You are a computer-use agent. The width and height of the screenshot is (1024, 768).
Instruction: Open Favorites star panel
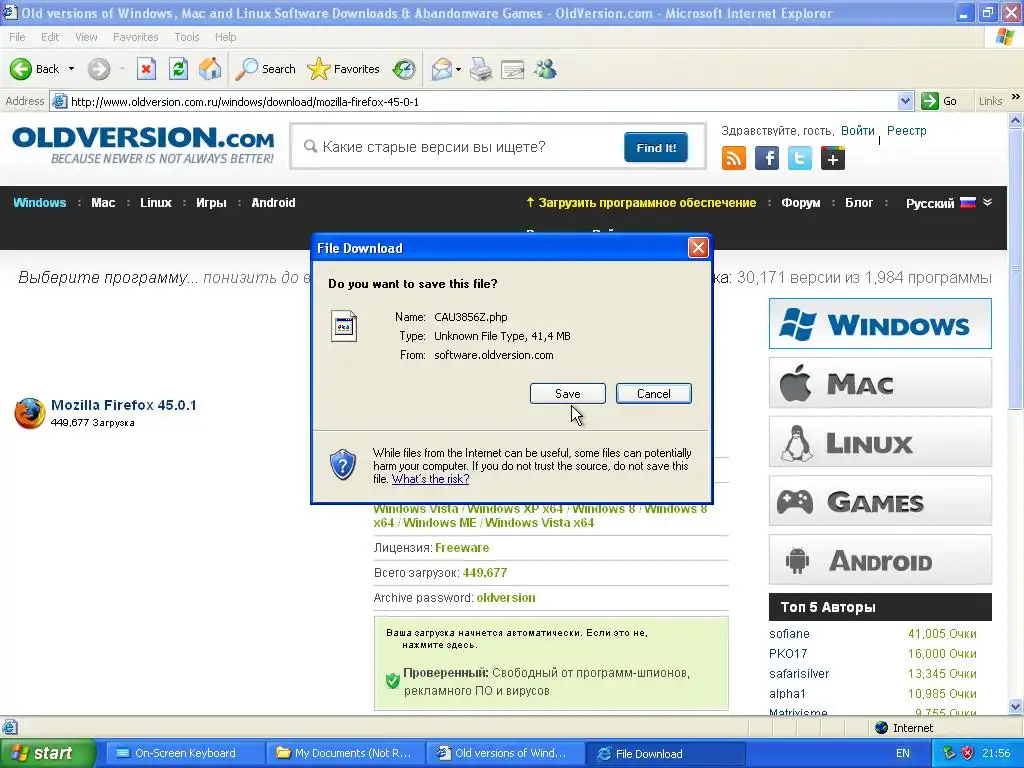(x=344, y=69)
